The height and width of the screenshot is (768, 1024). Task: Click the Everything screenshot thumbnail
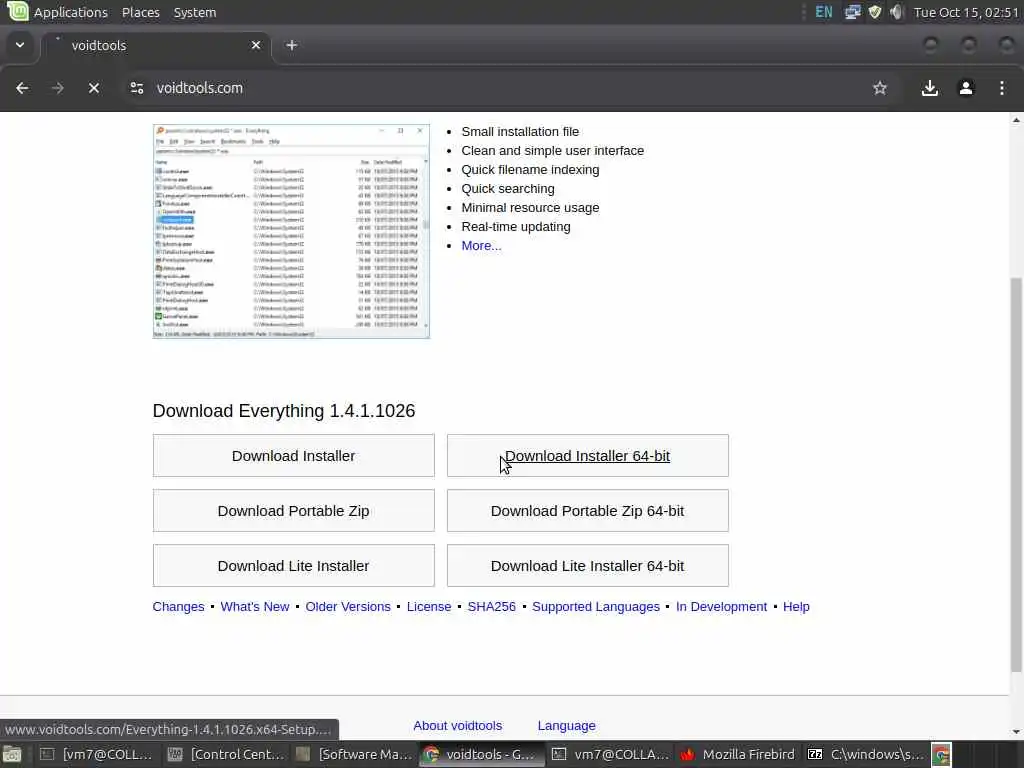pyautogui.click(x=291, y=231)
